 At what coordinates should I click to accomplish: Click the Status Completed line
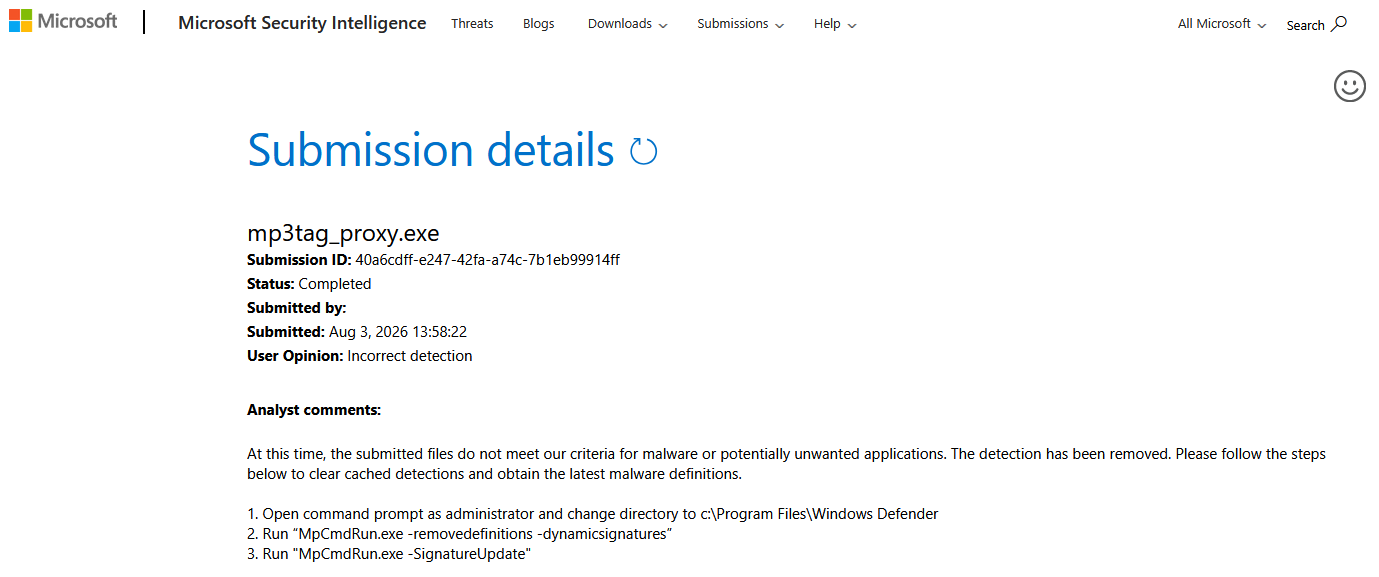click(x=309, y=284)
